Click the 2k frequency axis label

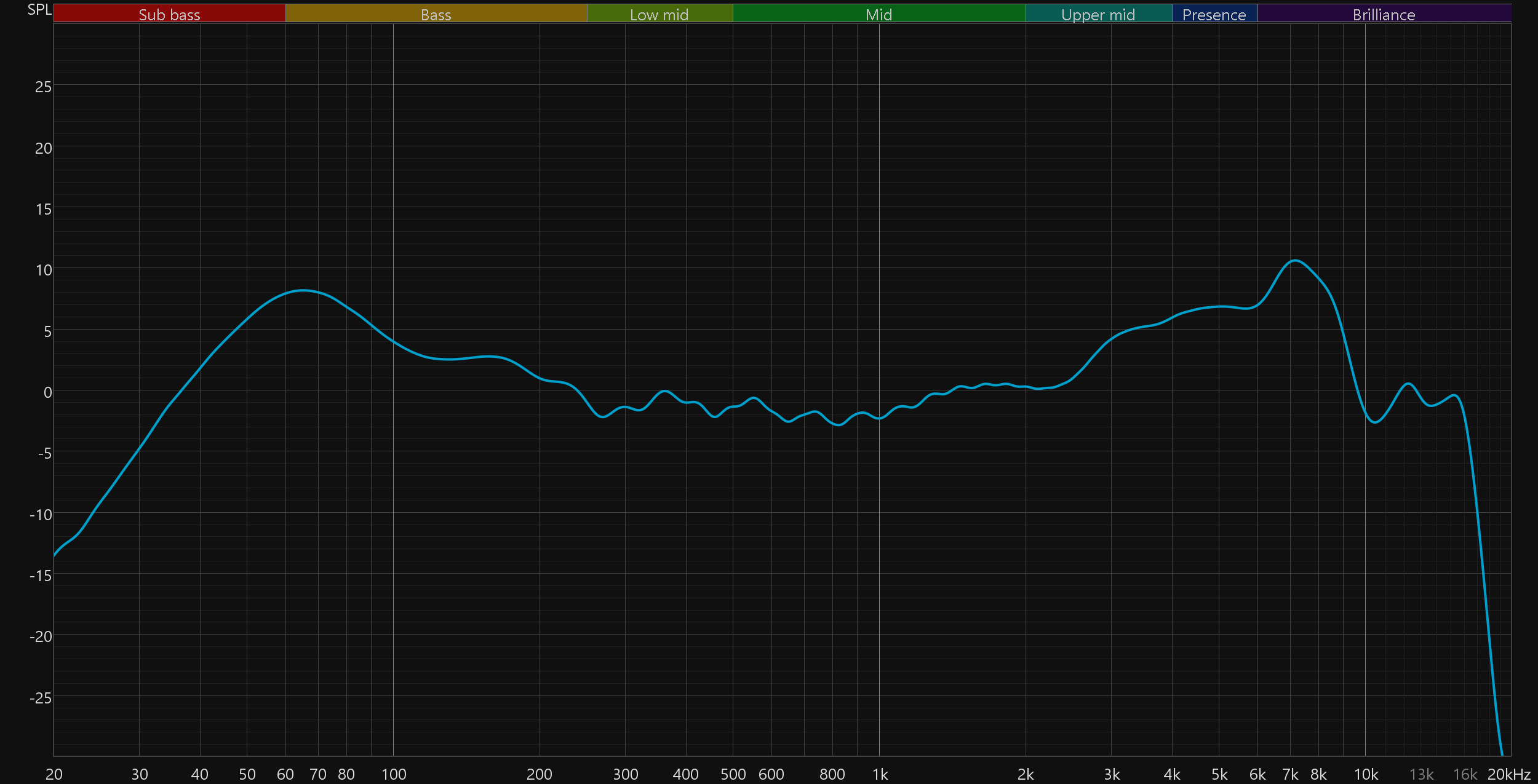pyautogui.click(x=1026, y=774)
